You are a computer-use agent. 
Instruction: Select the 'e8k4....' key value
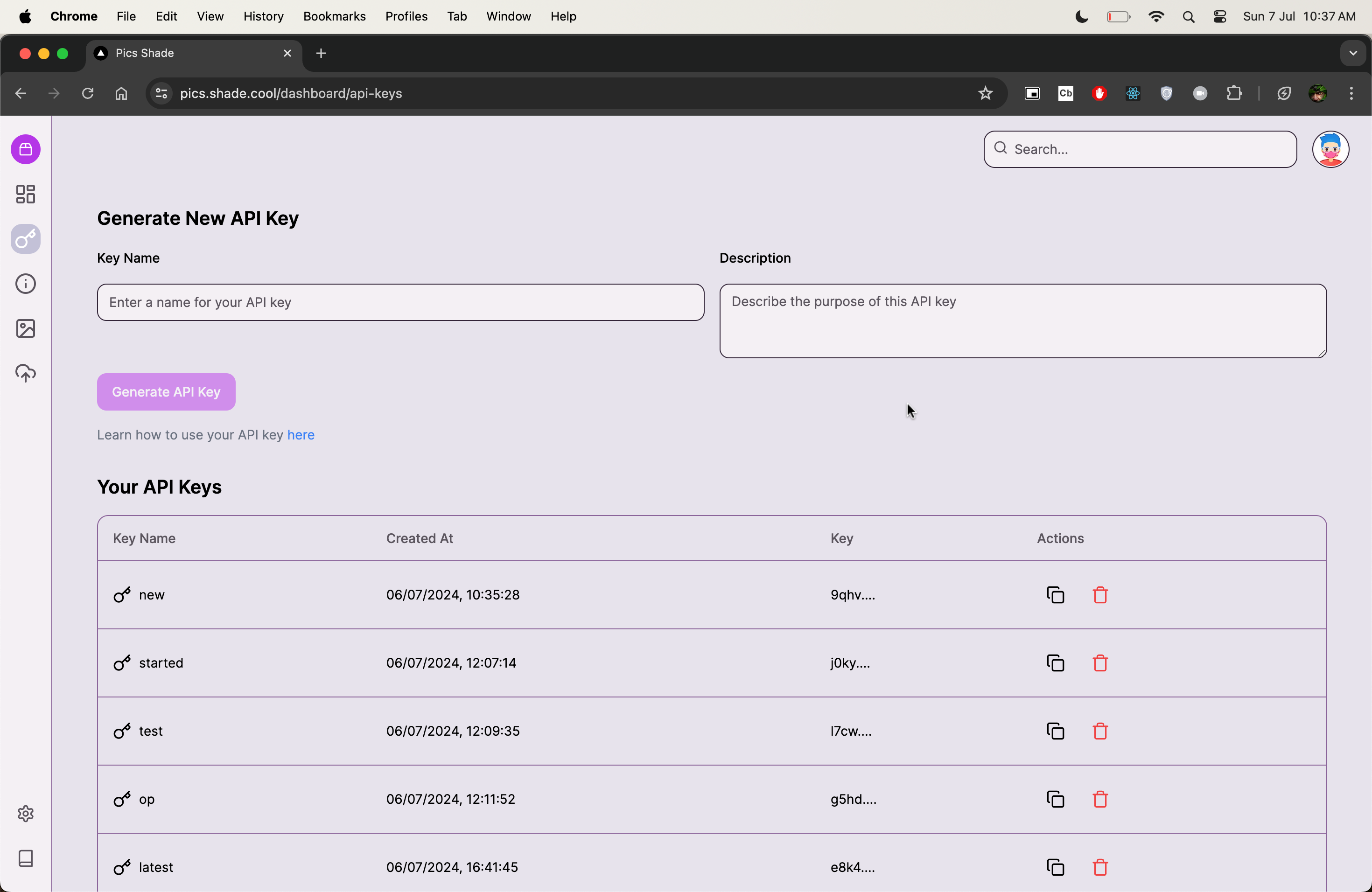pyautogui.click(x=853, y=867)
